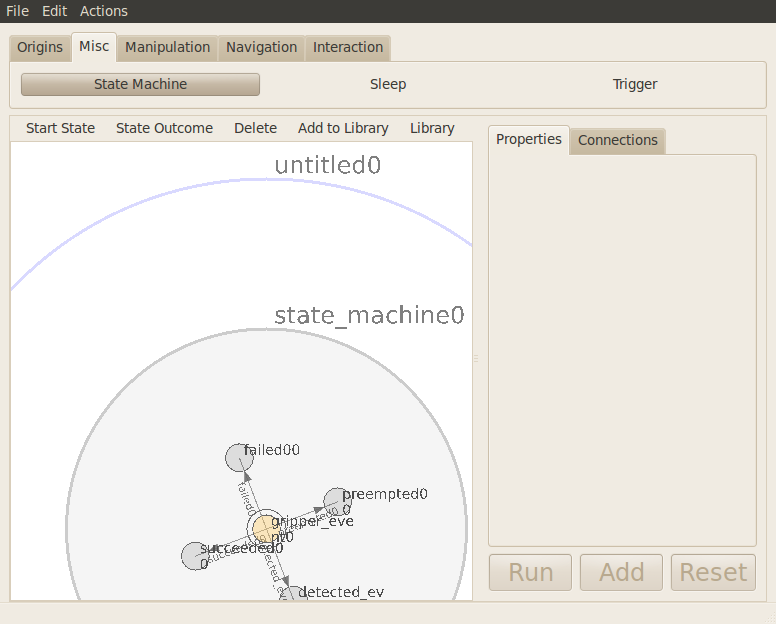Show the Connections tab
The image size is (776, 624).
617,140
